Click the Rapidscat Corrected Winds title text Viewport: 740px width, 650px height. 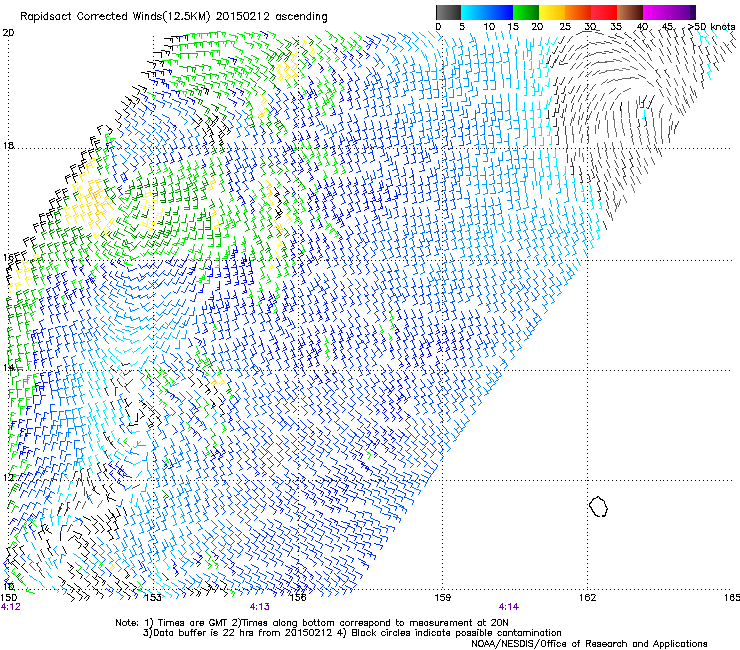[x=174, y=16]
